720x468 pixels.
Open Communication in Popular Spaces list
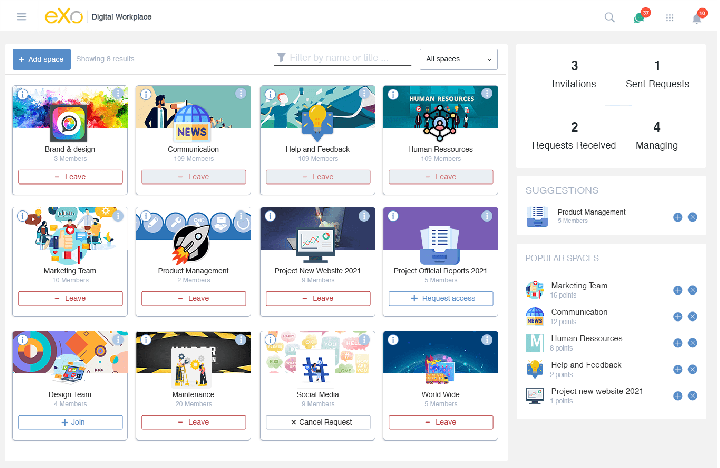point(579,312)
